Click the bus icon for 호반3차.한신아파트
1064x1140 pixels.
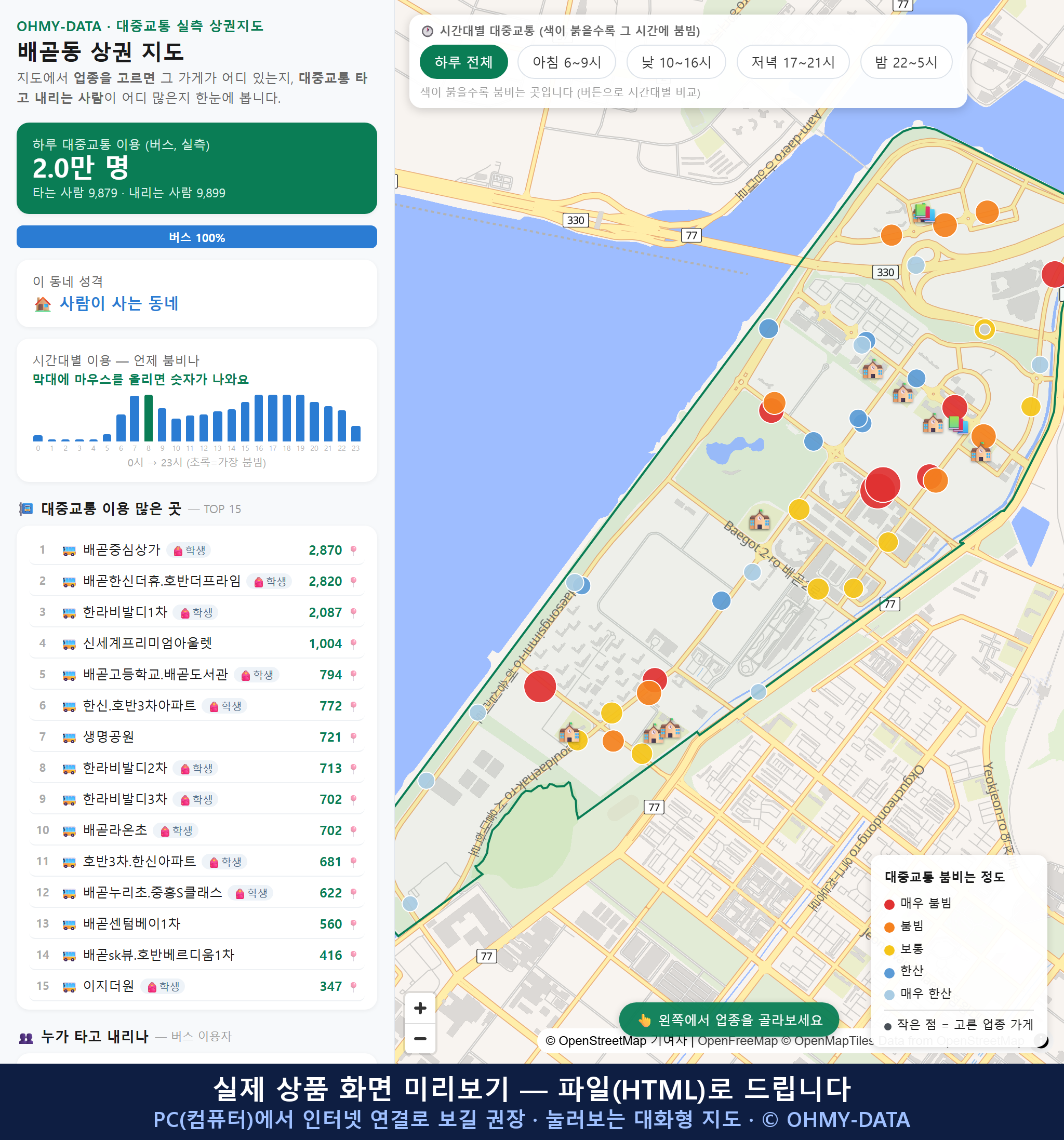click(x=69, y=862)
